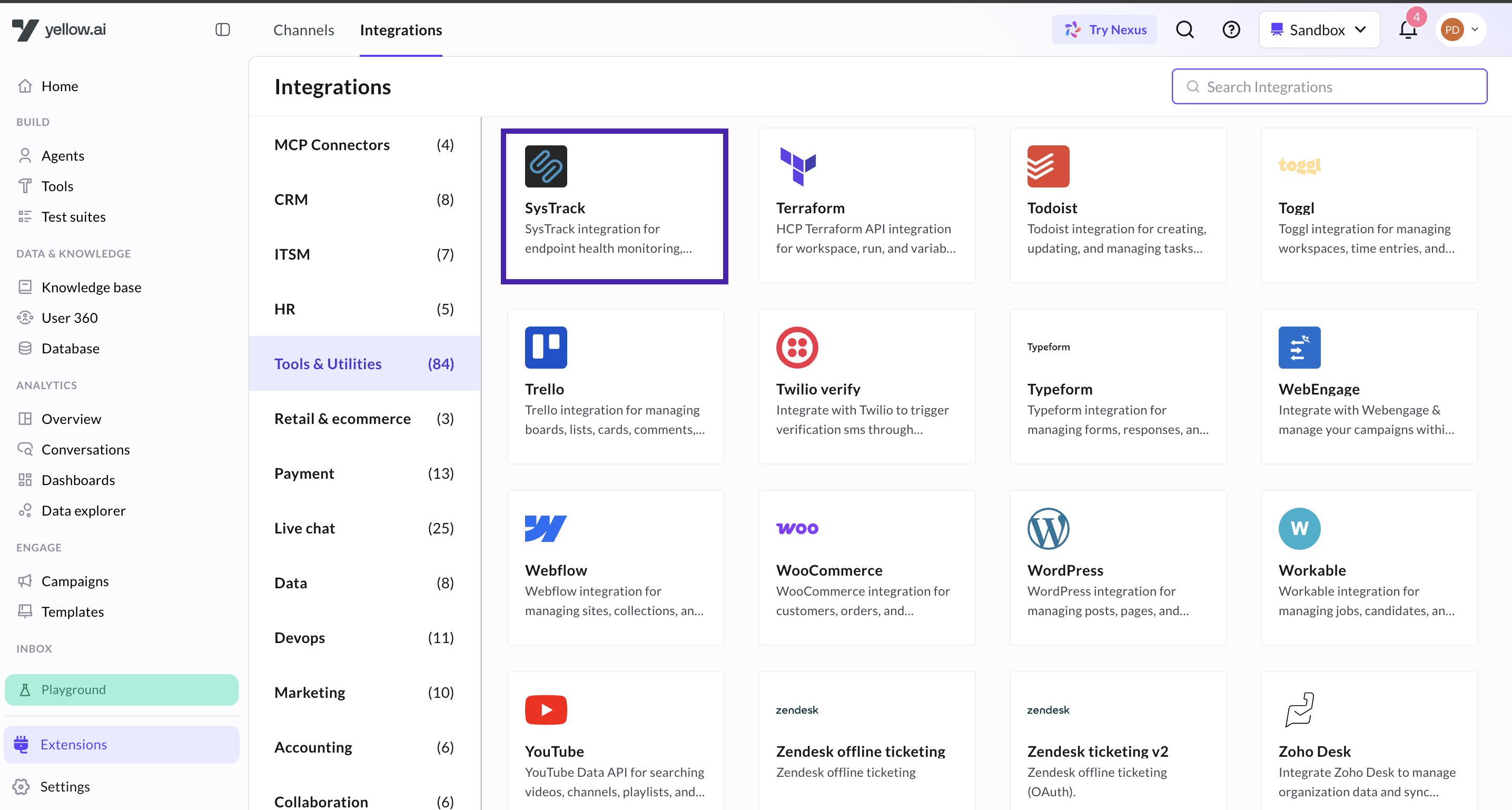Click the yellow.ai logo
This screenshot has height=810, width=1512.
(x=58, y=29)
